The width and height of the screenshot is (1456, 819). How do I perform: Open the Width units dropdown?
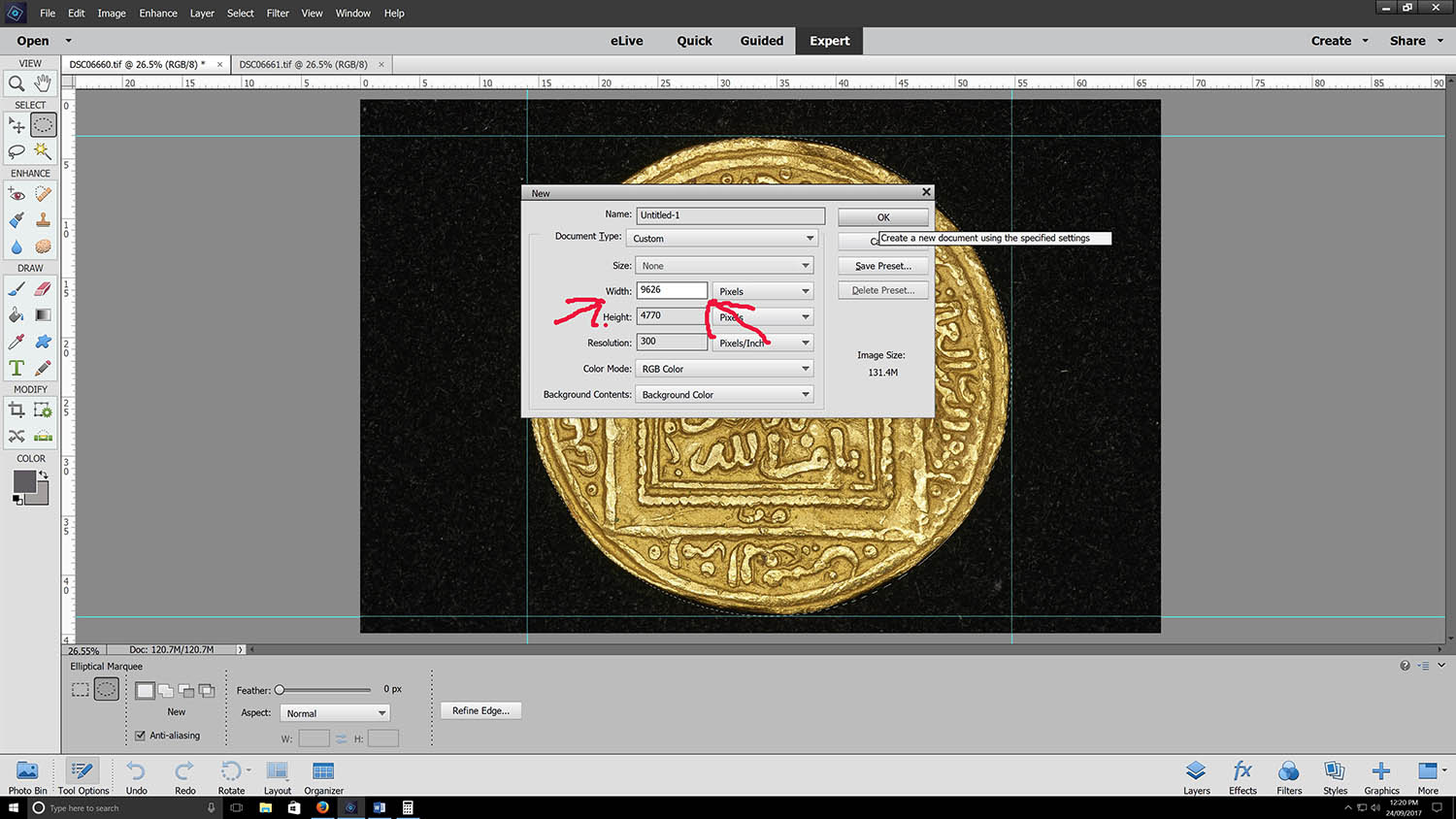pyautogui.click(x=763, y=291)
